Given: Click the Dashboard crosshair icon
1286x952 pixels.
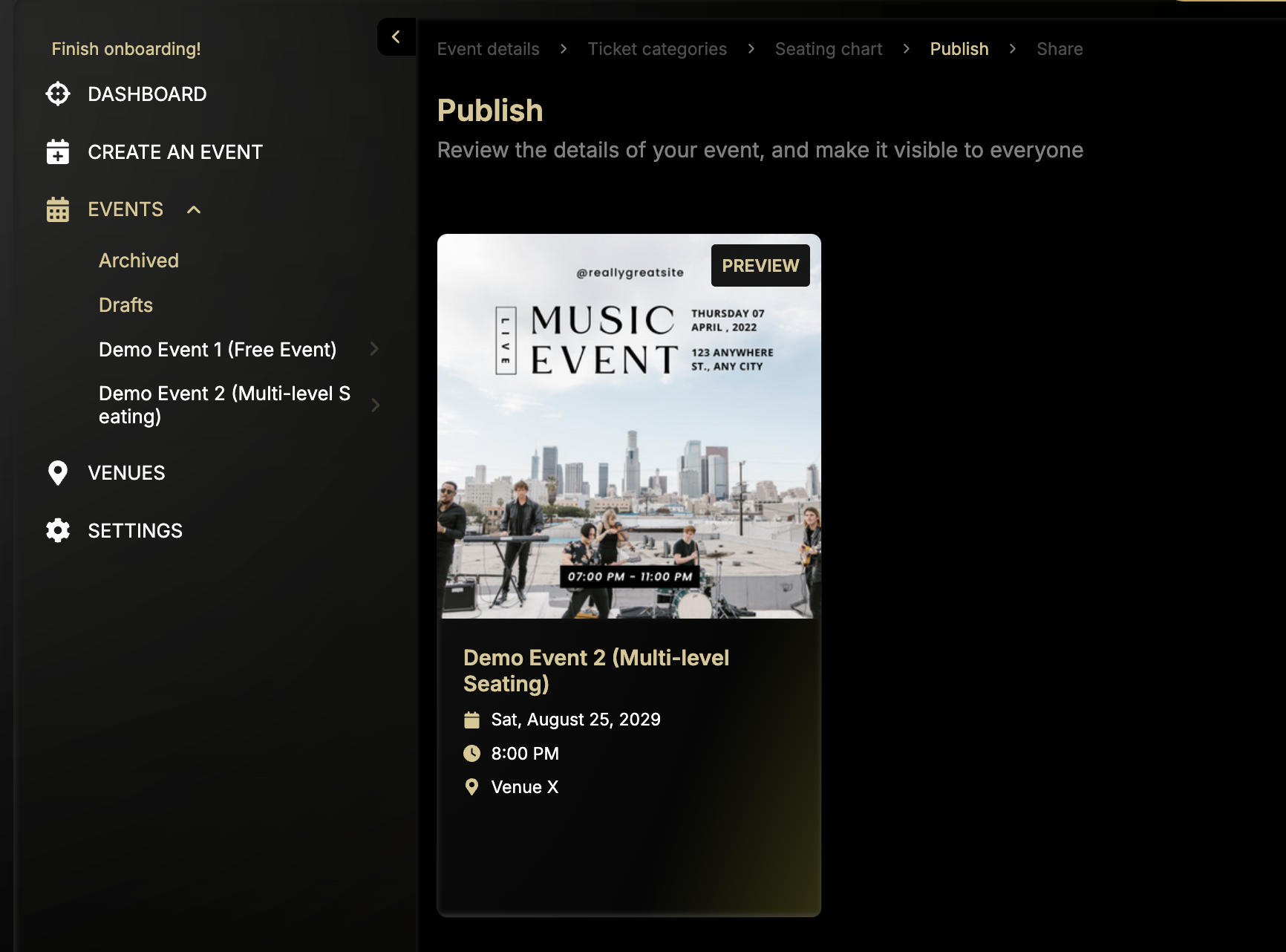Looking at the screenshot, I should [58, 94].
